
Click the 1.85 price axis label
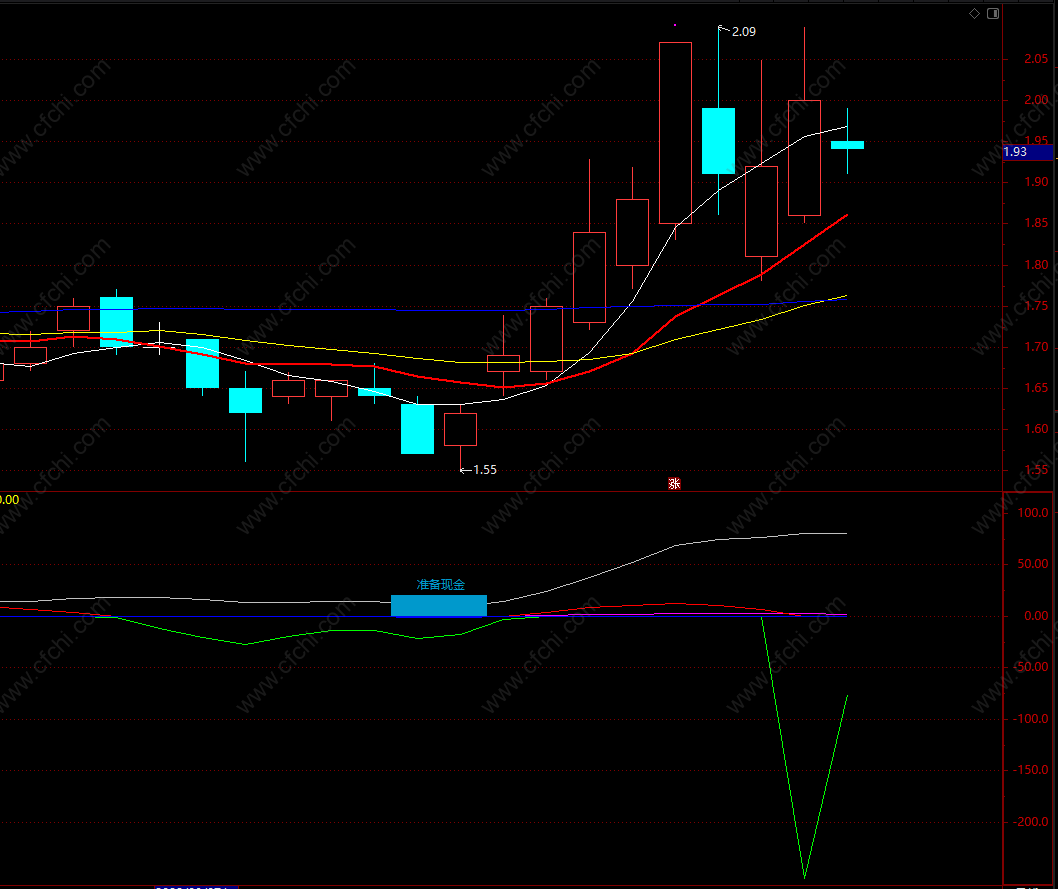1036,223
